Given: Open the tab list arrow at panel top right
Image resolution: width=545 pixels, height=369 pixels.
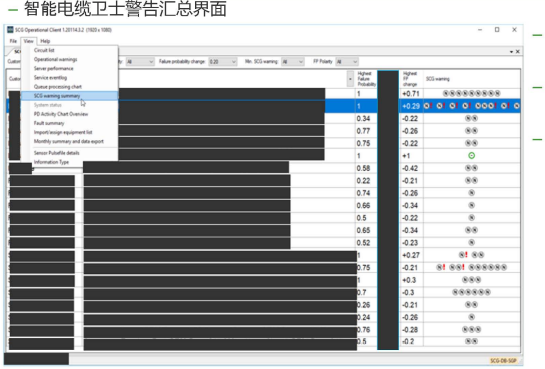Looking at the screenshot, I should point(511,52).
